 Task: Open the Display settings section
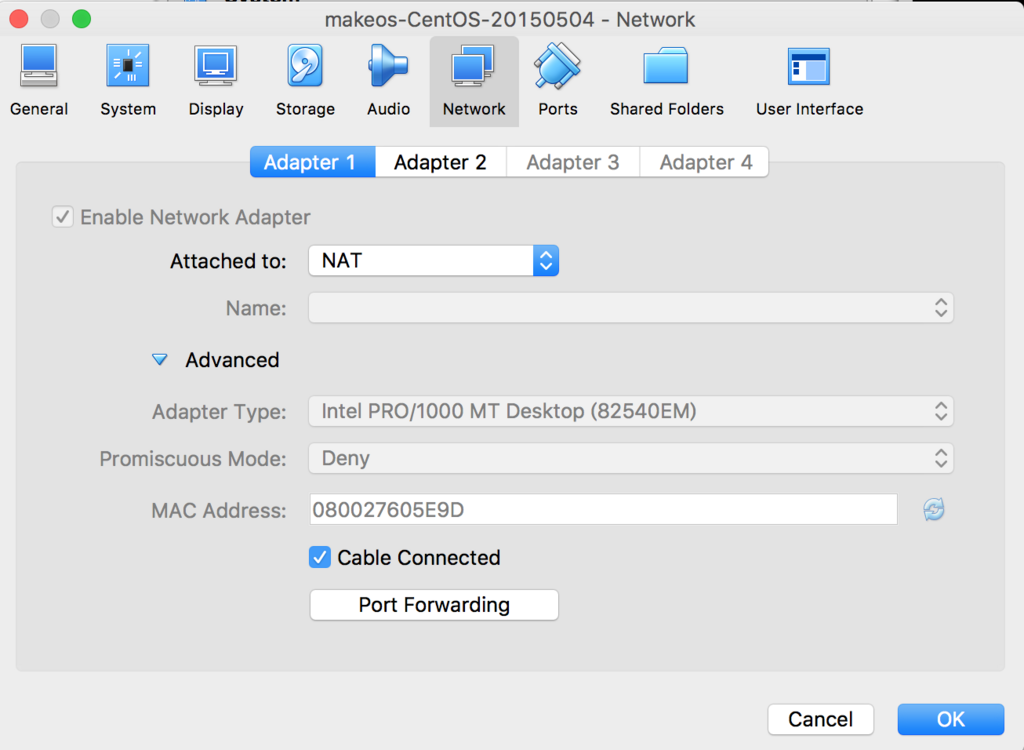click(216, 81)
